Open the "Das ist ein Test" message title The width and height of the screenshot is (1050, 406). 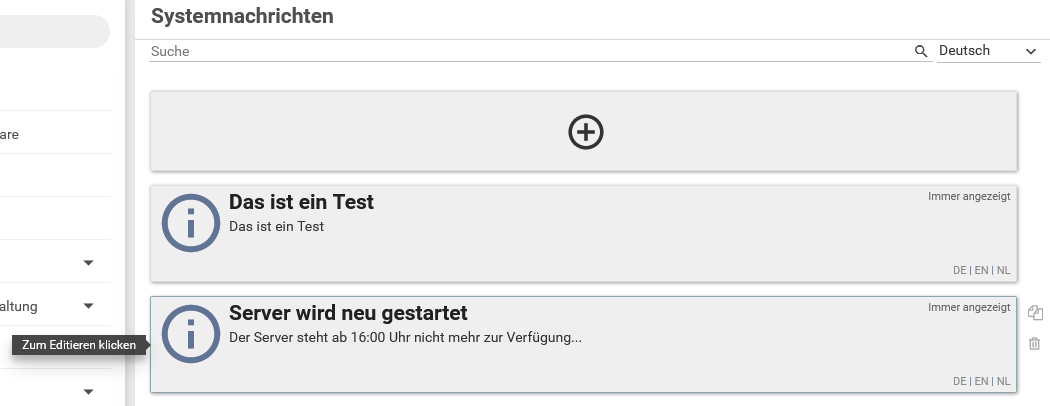click(x=301, y=202)
